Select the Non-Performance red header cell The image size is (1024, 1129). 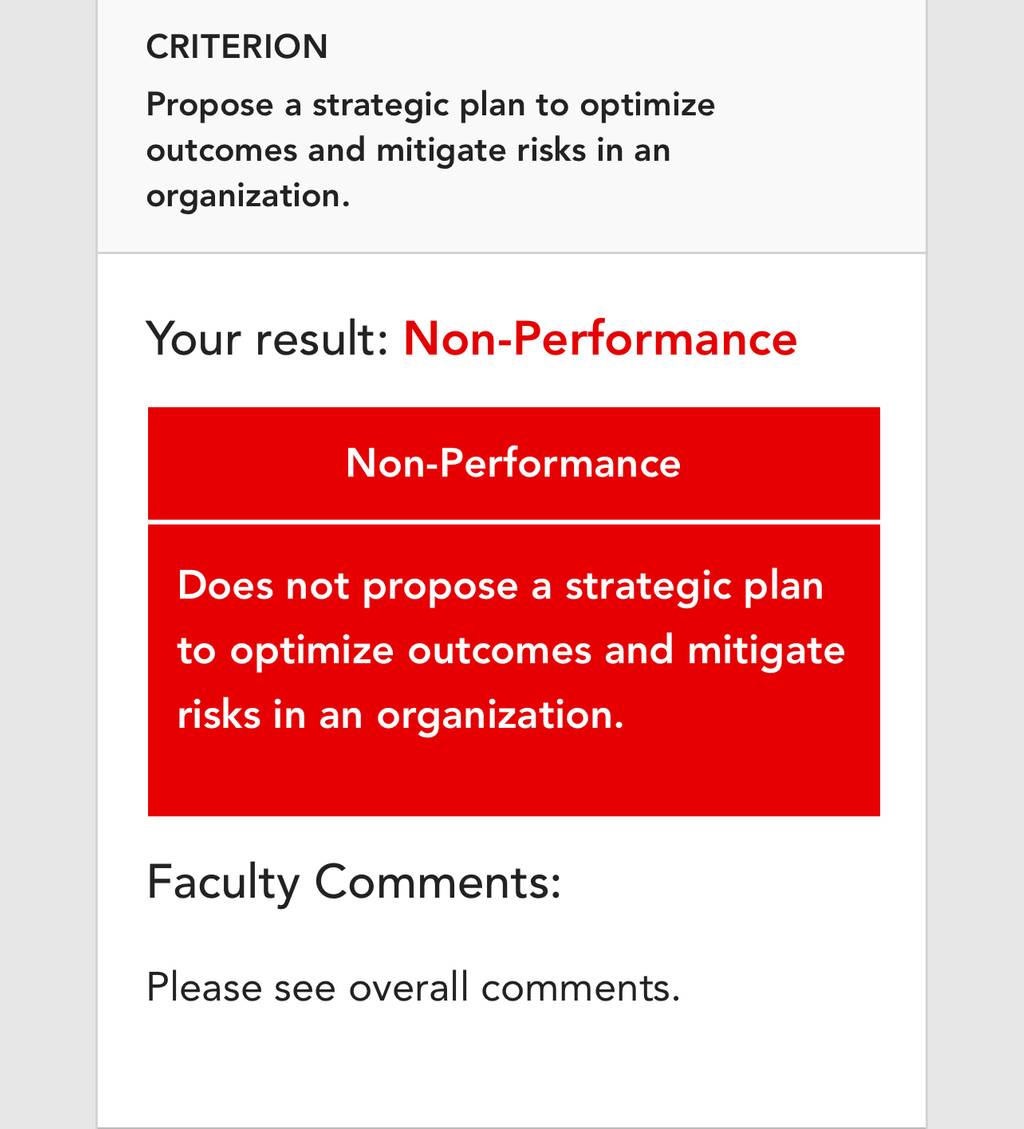click(514, 463)
